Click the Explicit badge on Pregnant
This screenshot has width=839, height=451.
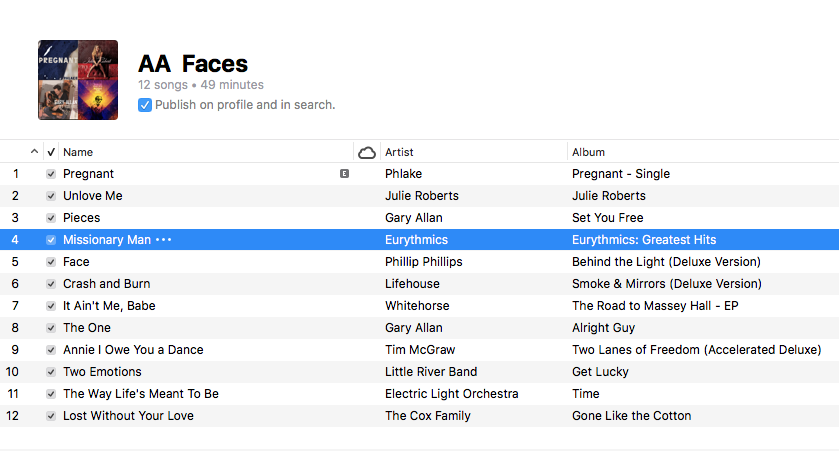click(344, 173)
